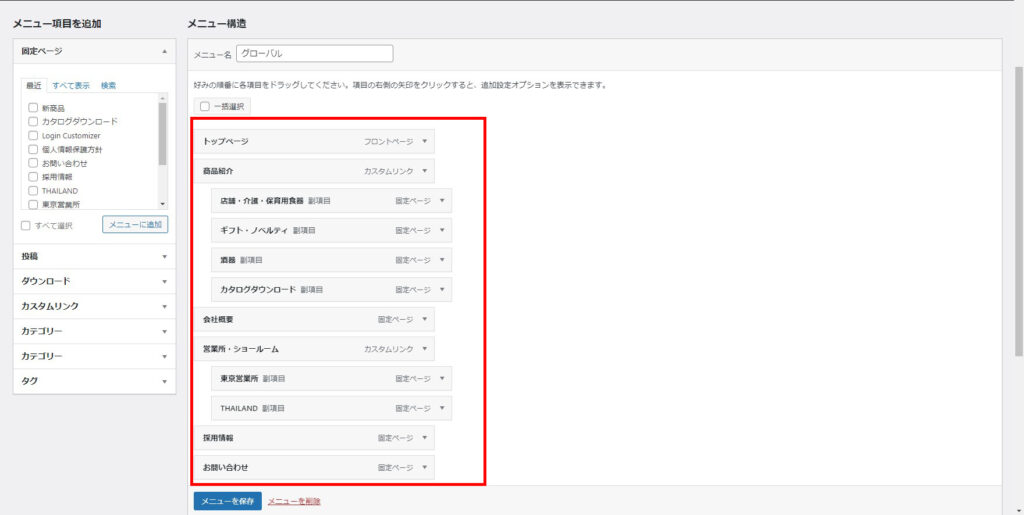Open the 営業所・ショールーム item options arrow
The height and width of the screenshot is (515, 1024).
425,349
